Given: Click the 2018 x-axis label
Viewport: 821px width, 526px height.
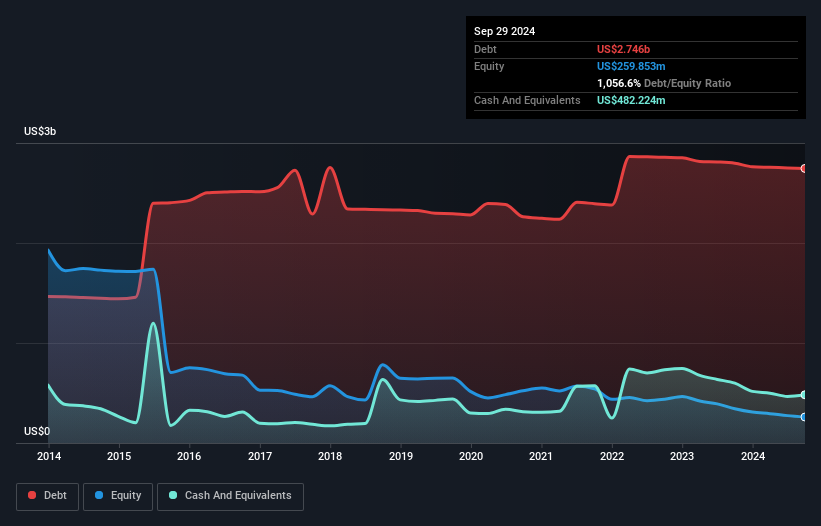Looking at the screenshot, I should tap(330, 456).
